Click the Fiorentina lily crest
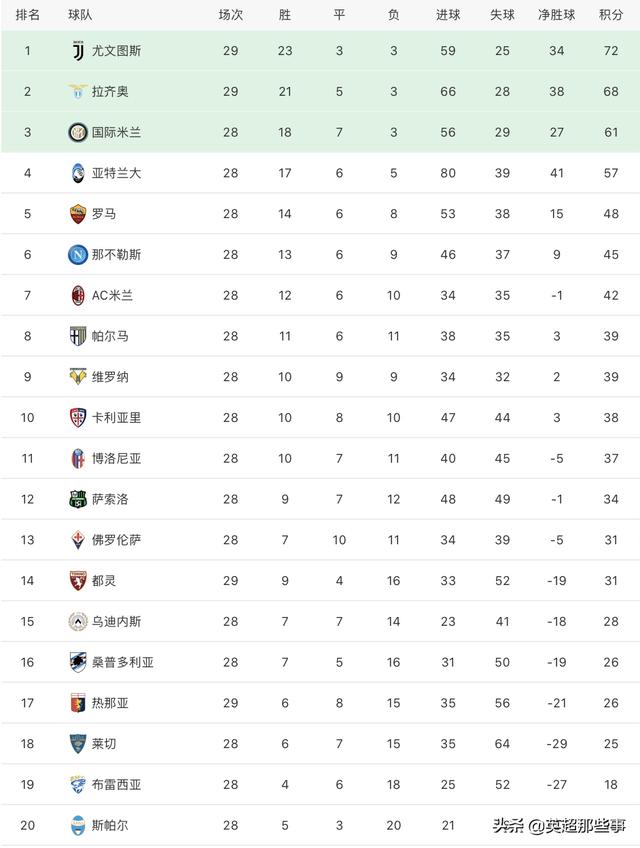Image resolution: width=640 pixels, height=848 pixels. point(78,540)
